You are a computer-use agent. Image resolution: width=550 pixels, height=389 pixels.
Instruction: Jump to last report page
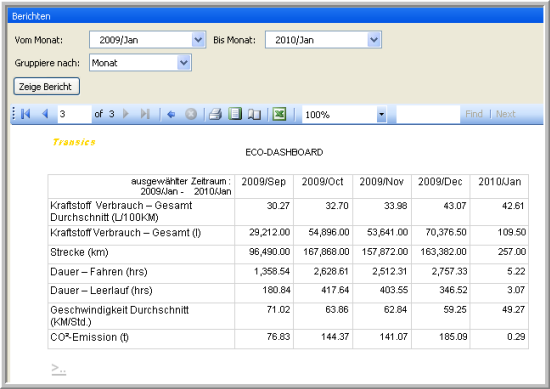(x=145, y=114)
